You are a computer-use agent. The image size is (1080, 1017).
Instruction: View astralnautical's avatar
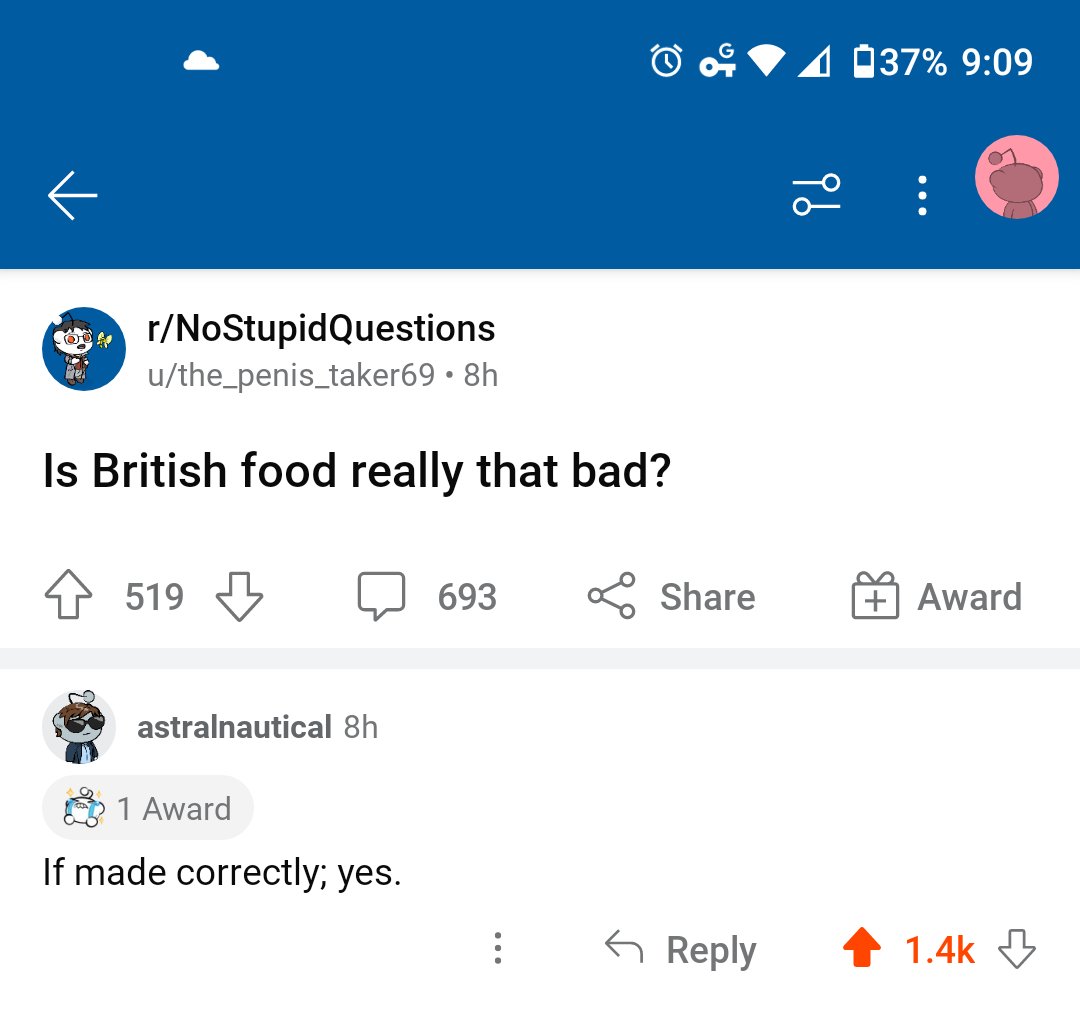pyautogui.click(x=79, y=727)
